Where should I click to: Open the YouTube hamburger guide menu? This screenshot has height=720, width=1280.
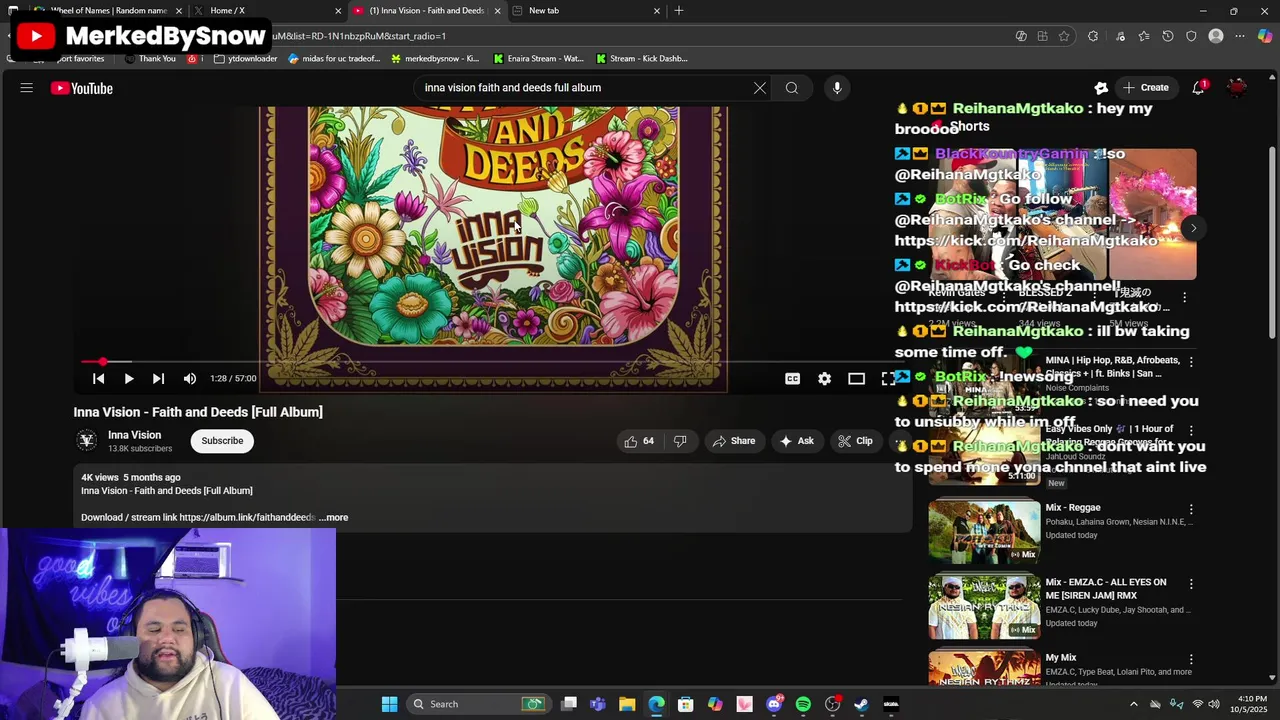pos(27,88)
